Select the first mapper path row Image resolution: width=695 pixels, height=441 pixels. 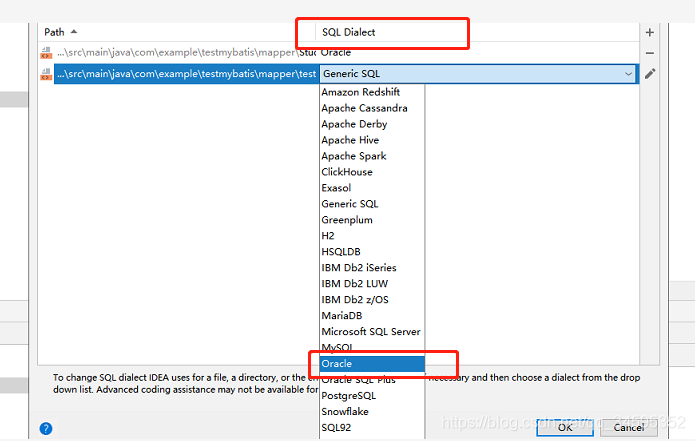point(186,53)
